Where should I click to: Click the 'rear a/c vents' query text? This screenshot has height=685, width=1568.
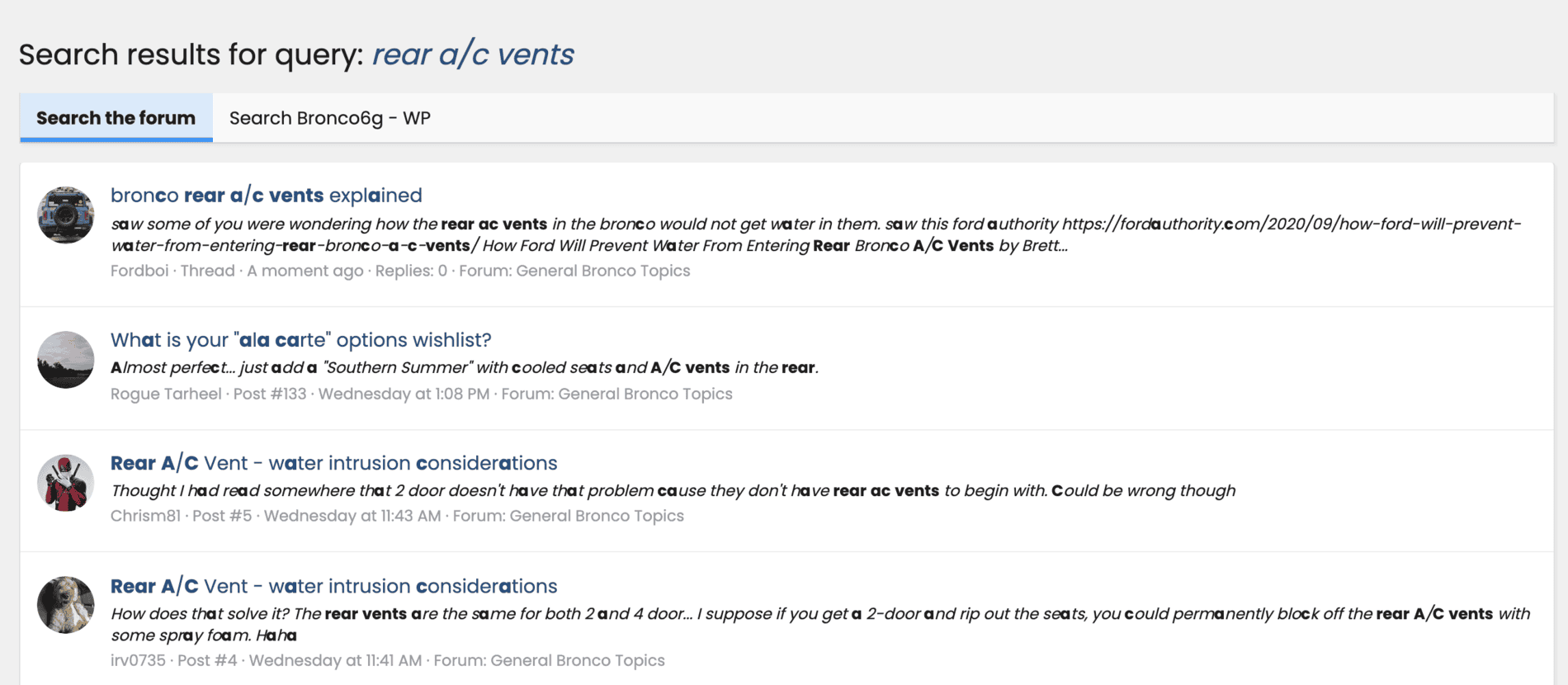pyautogui.click(x=473, y=54)
